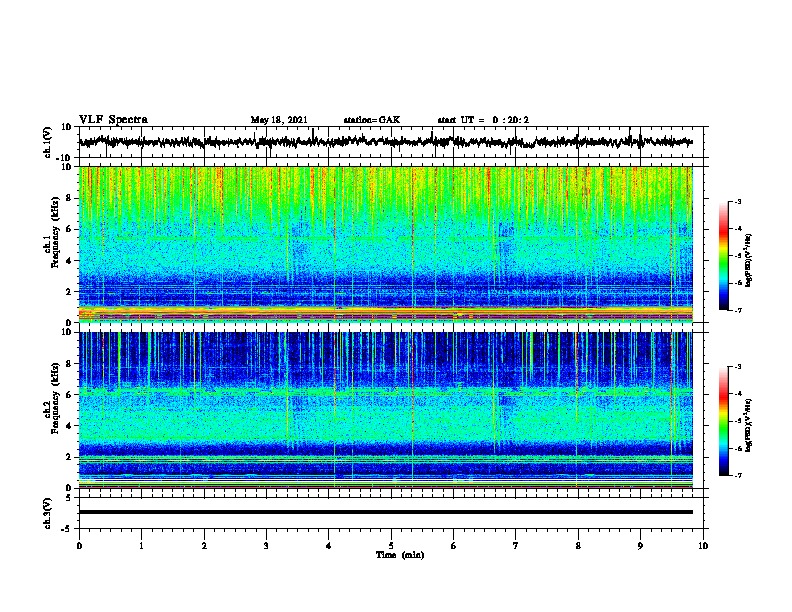Click time axis tick label '1'
This screenshot has height=612, width=792.
[x=141, y=546]
